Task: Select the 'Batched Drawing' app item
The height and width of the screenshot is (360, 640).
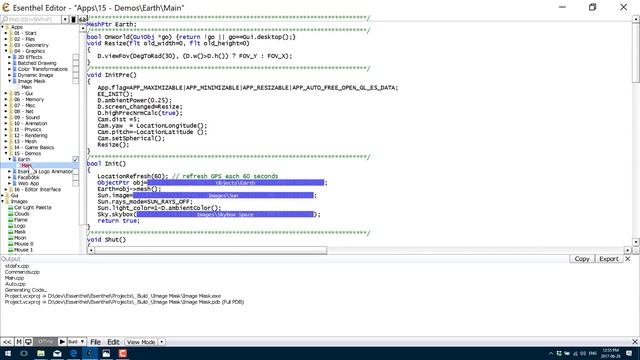Action: 37,63
